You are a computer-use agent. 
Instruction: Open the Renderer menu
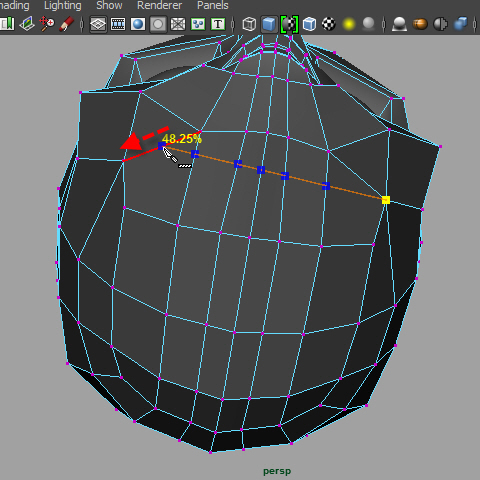159,5
